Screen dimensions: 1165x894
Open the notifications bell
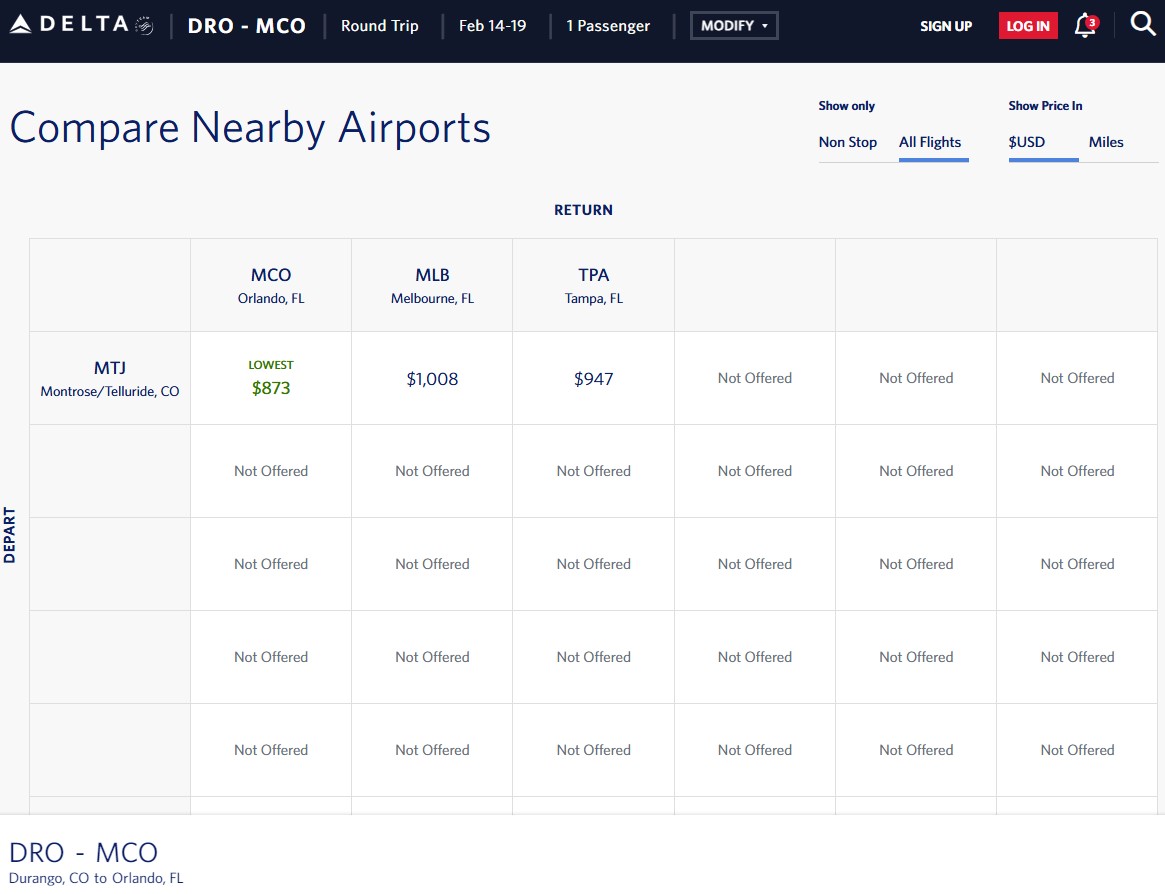pyautogui.click(x=1086, y=25)
